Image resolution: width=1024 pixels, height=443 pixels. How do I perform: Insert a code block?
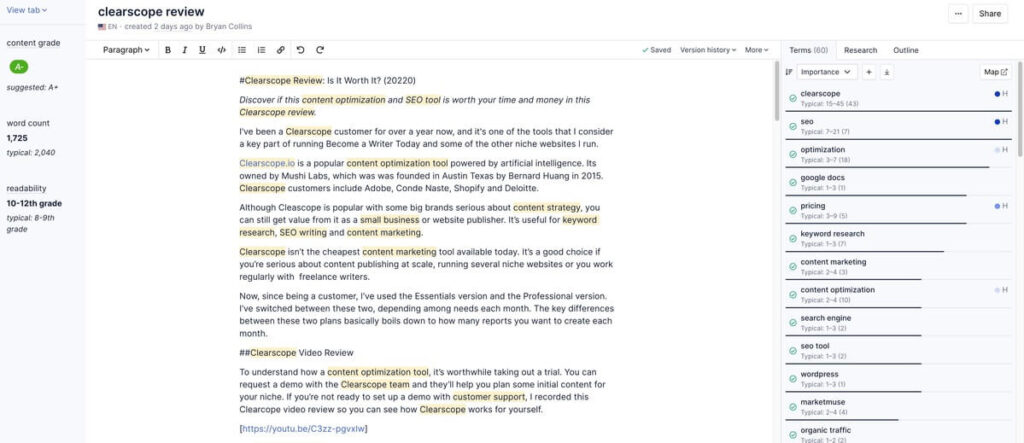(221, 49)
